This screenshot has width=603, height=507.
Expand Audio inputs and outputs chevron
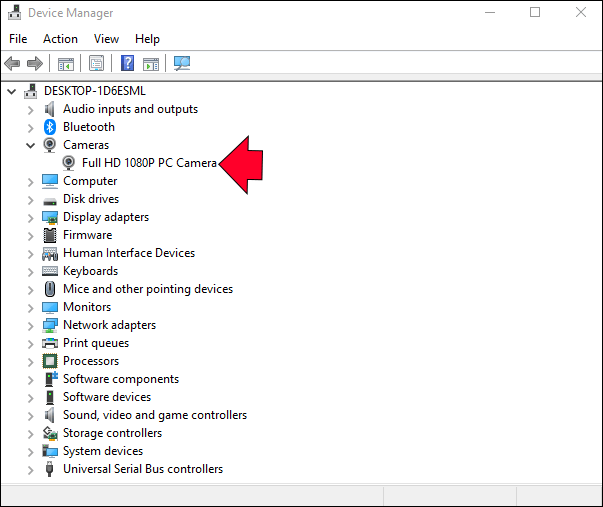coord(31,110)
